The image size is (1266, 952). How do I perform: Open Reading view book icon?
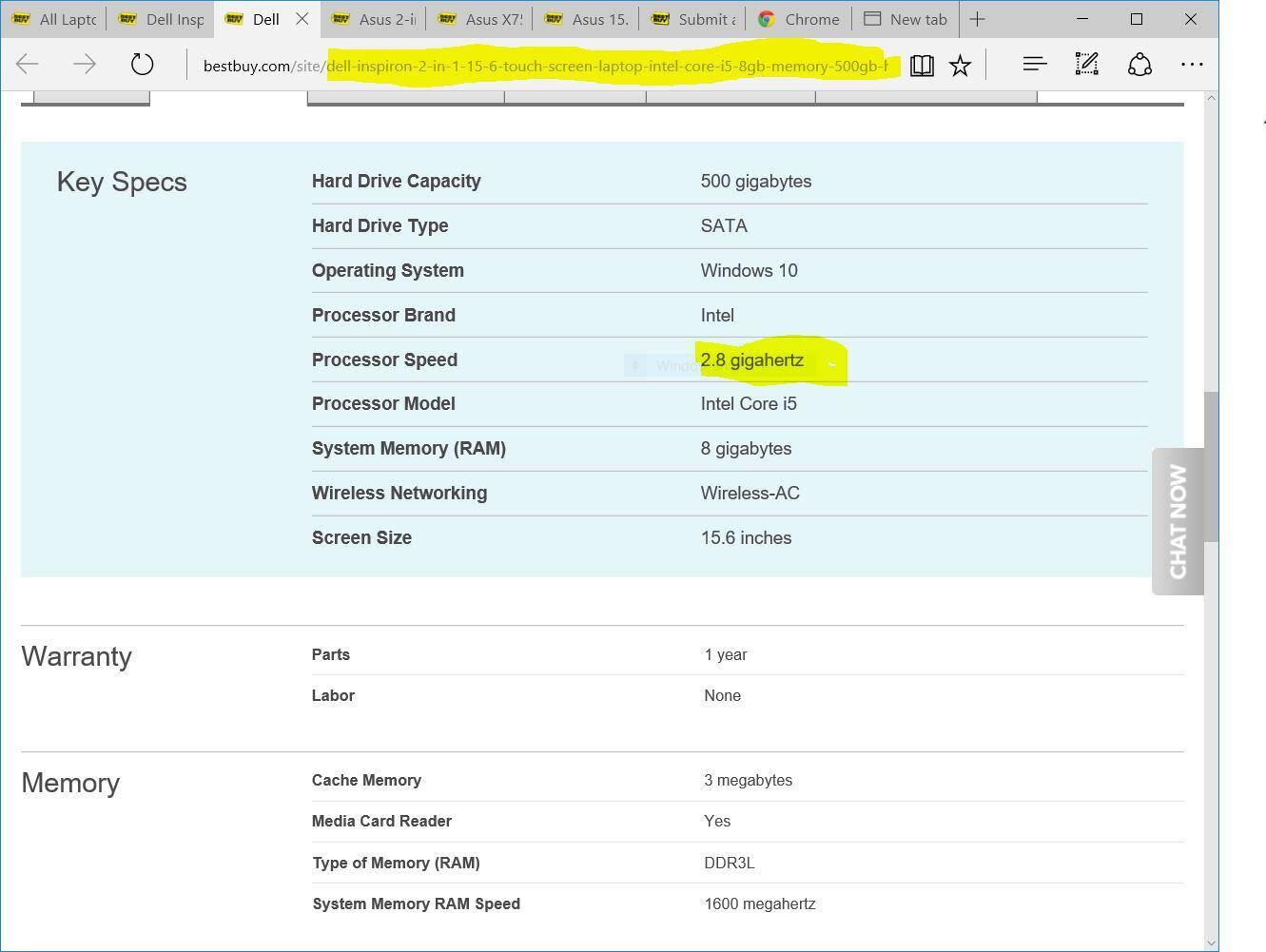[921, 65]
